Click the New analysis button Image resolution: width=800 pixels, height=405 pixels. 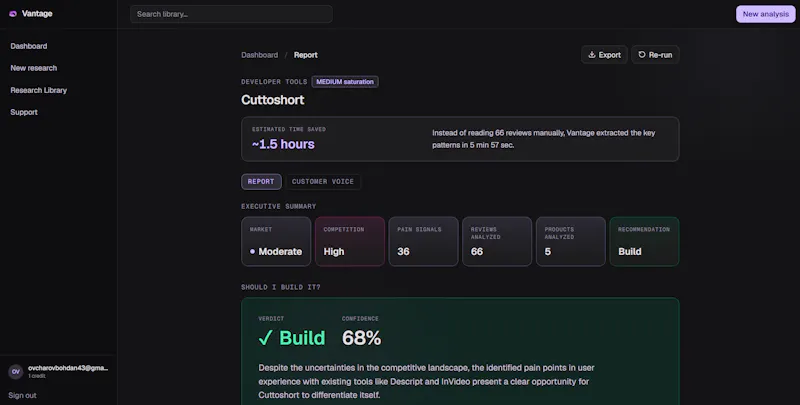(x=765, y=14)
